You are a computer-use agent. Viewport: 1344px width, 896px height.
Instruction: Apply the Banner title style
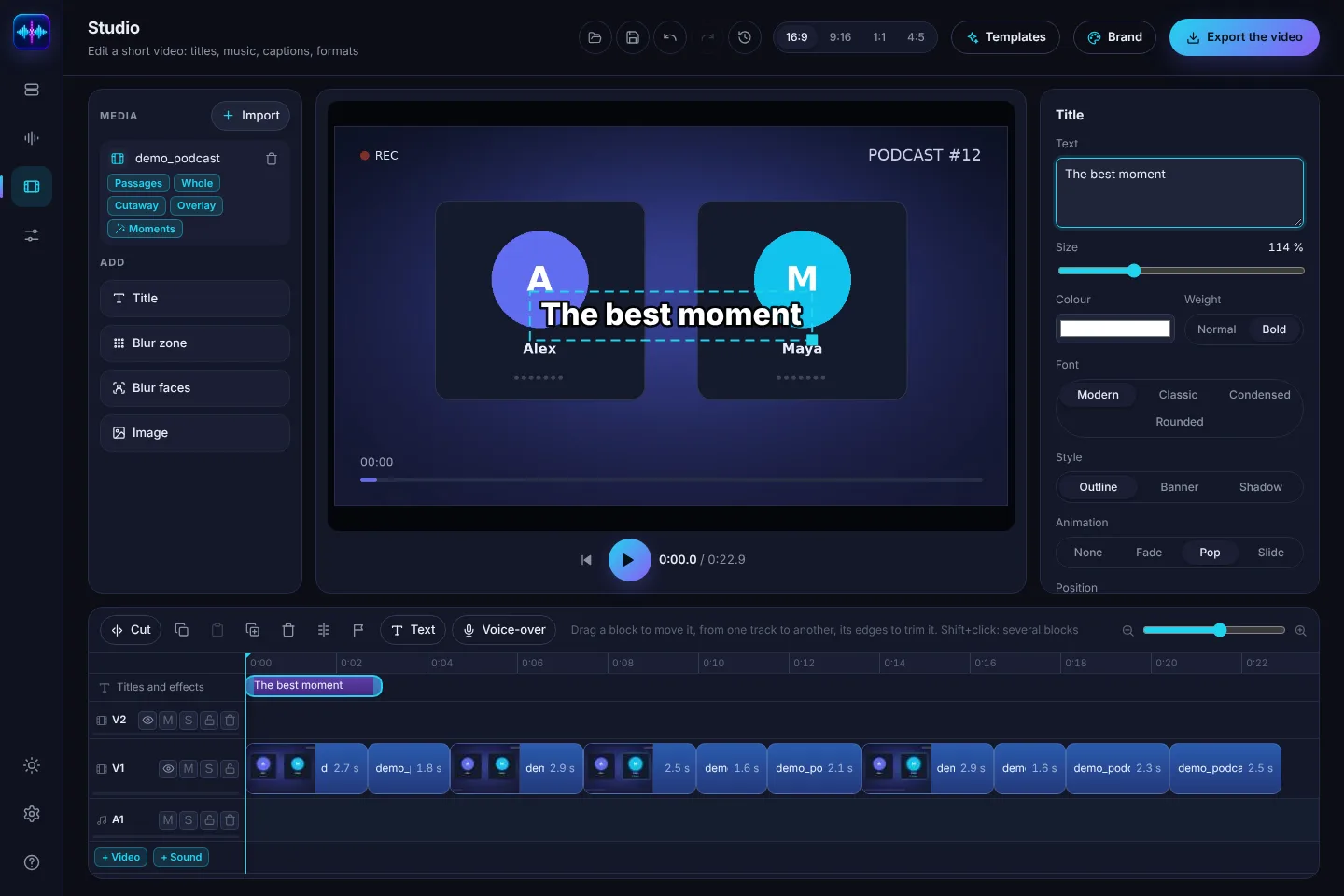(x=1180, y=487)
